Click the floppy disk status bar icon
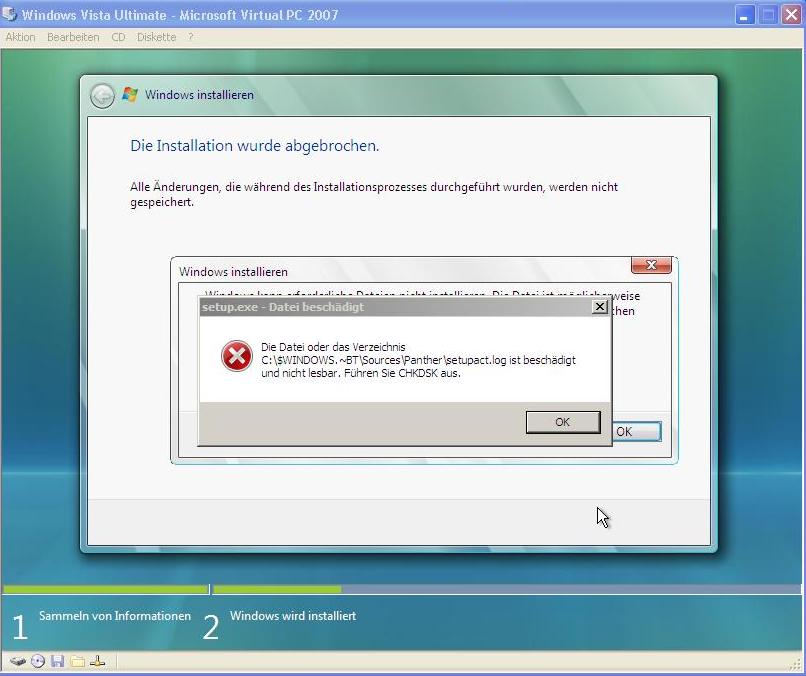The image size is (806, 676). point(58,661)
